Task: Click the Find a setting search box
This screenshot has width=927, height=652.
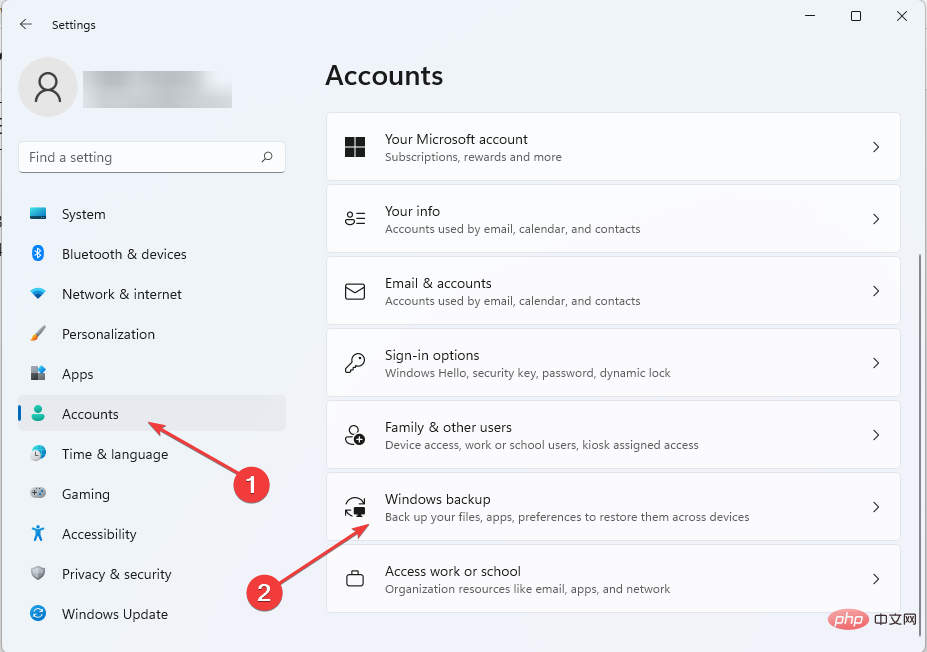Action: [140, 157]
